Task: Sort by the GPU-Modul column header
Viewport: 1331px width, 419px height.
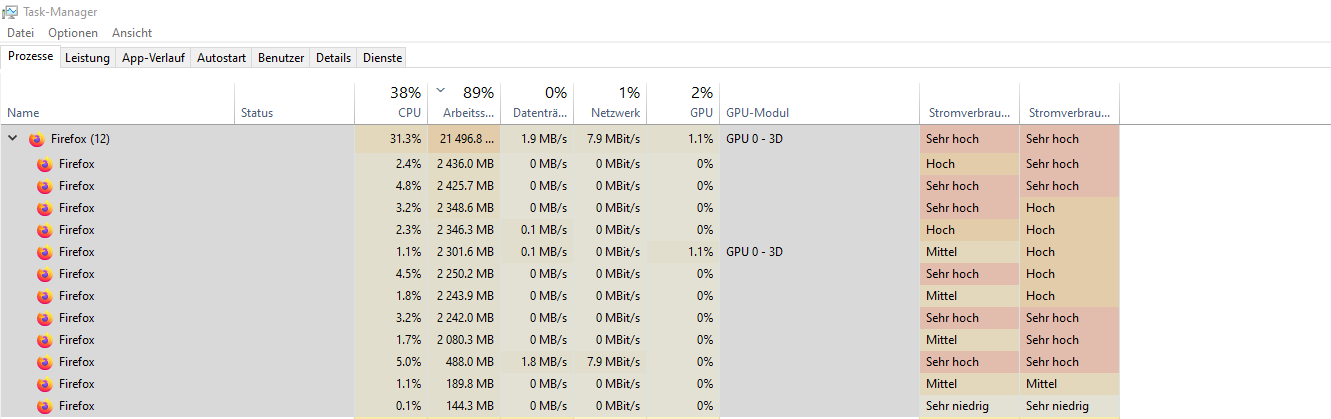Action: (757, 113)
